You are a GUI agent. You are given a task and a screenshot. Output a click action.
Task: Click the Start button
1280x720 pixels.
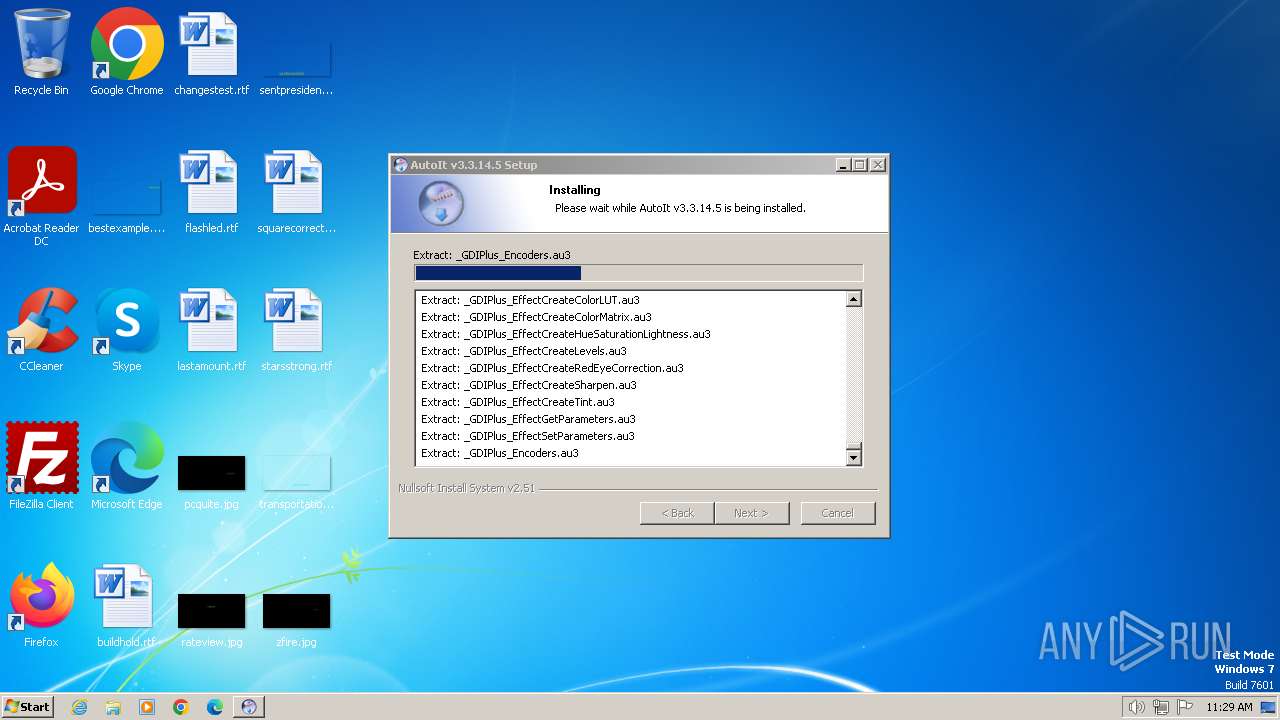coord(27,706)
